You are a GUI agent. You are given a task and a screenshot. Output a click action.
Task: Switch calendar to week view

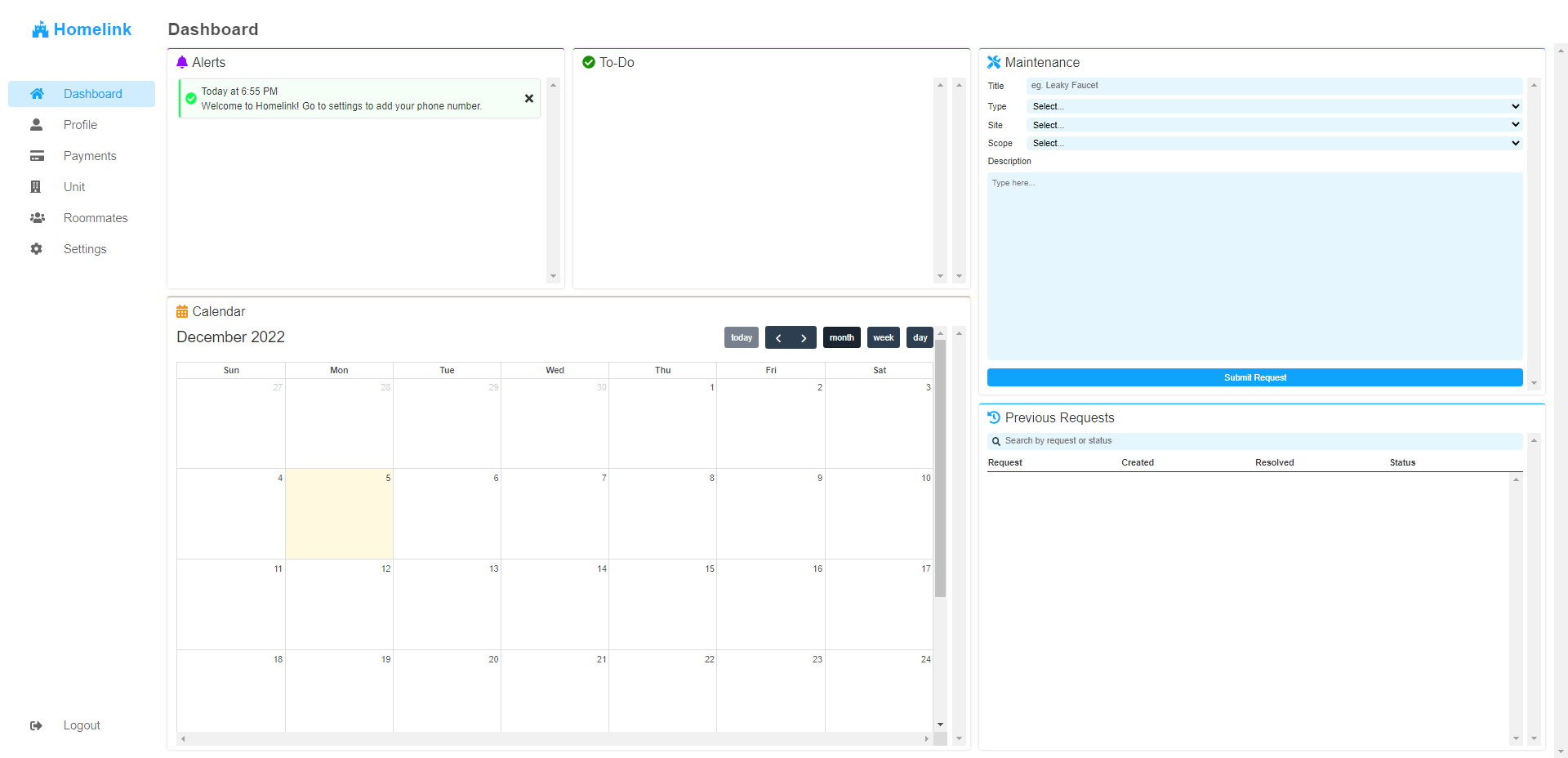click(883, 338)
